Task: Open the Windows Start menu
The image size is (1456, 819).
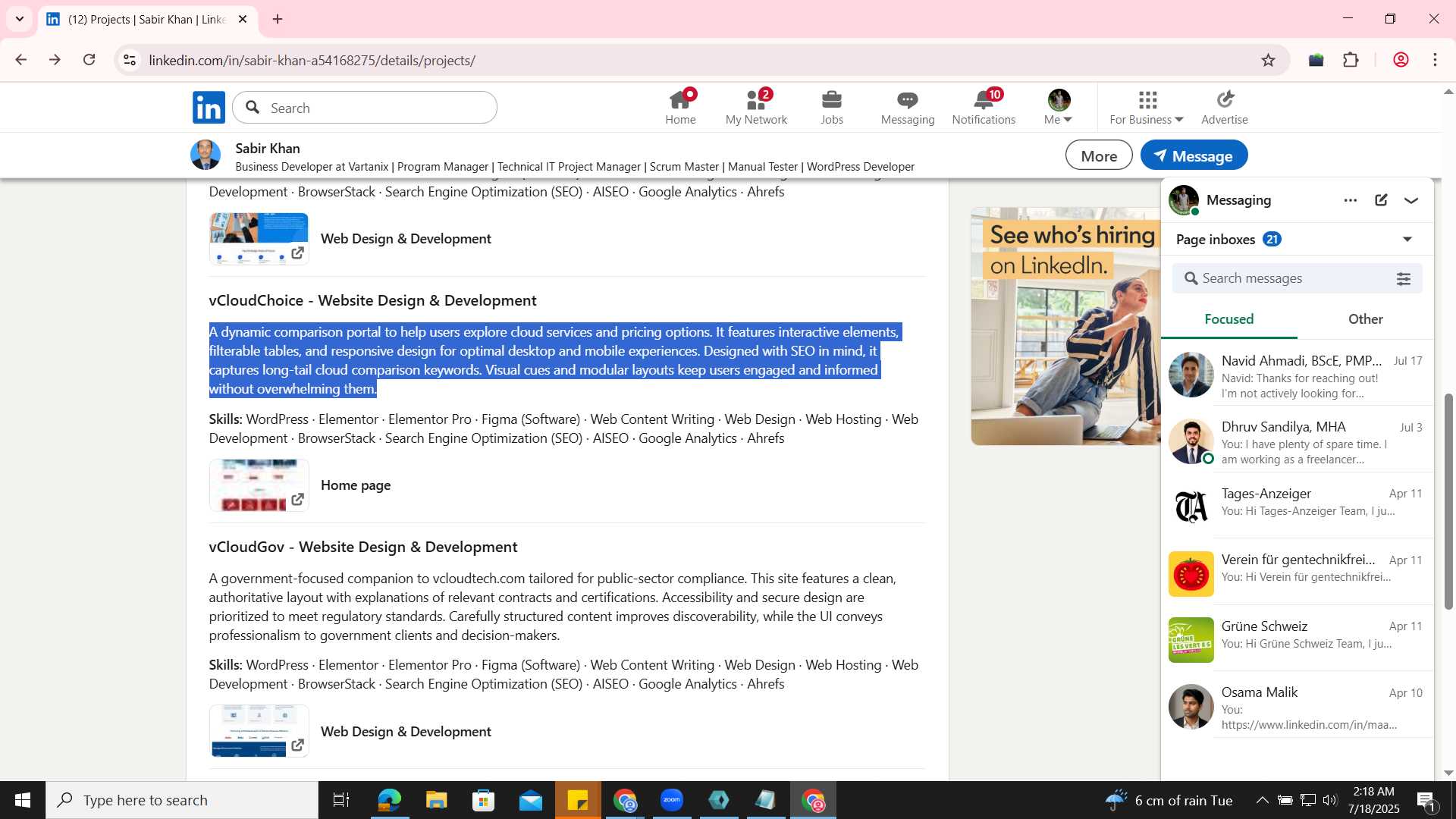Action: [x=23, y=800]
